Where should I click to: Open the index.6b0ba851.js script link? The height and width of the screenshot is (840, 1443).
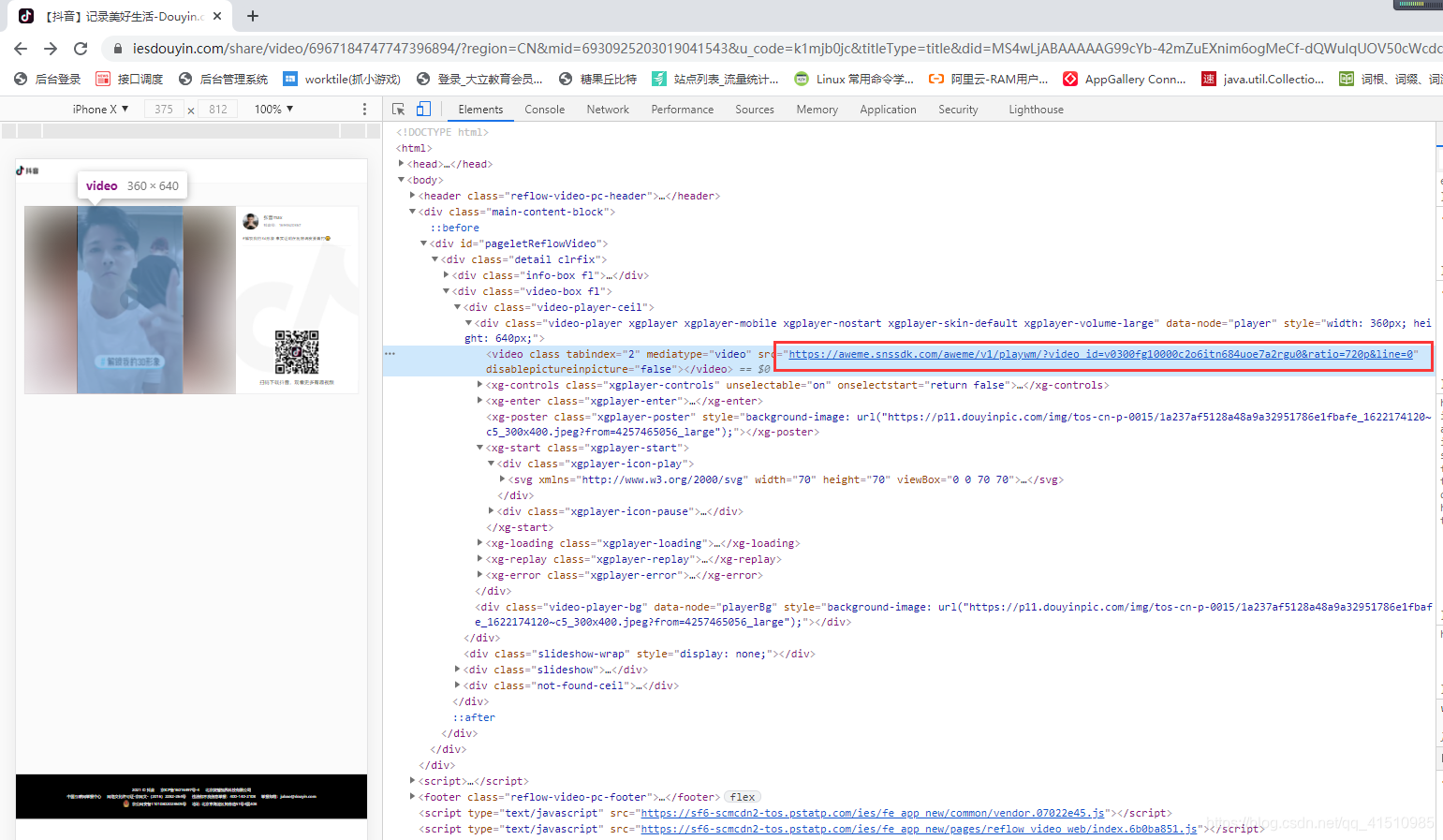919,829
